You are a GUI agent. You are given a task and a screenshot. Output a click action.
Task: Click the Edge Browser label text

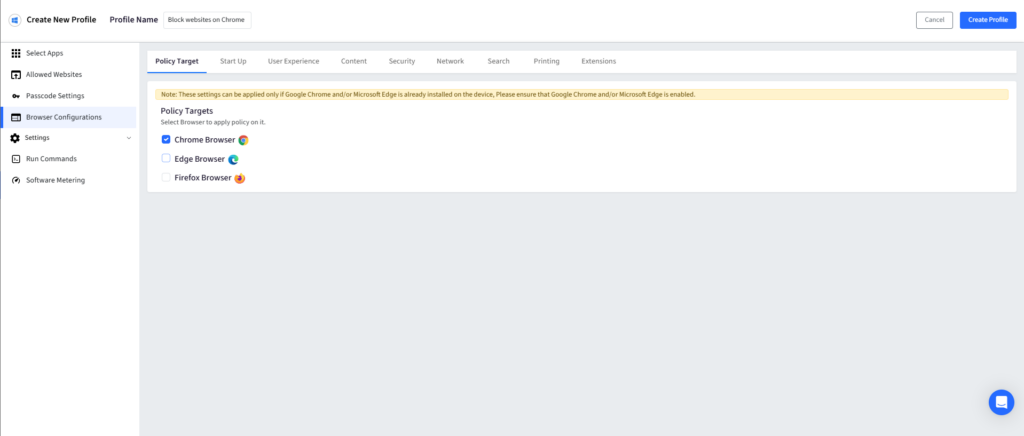tap(199, 159)
